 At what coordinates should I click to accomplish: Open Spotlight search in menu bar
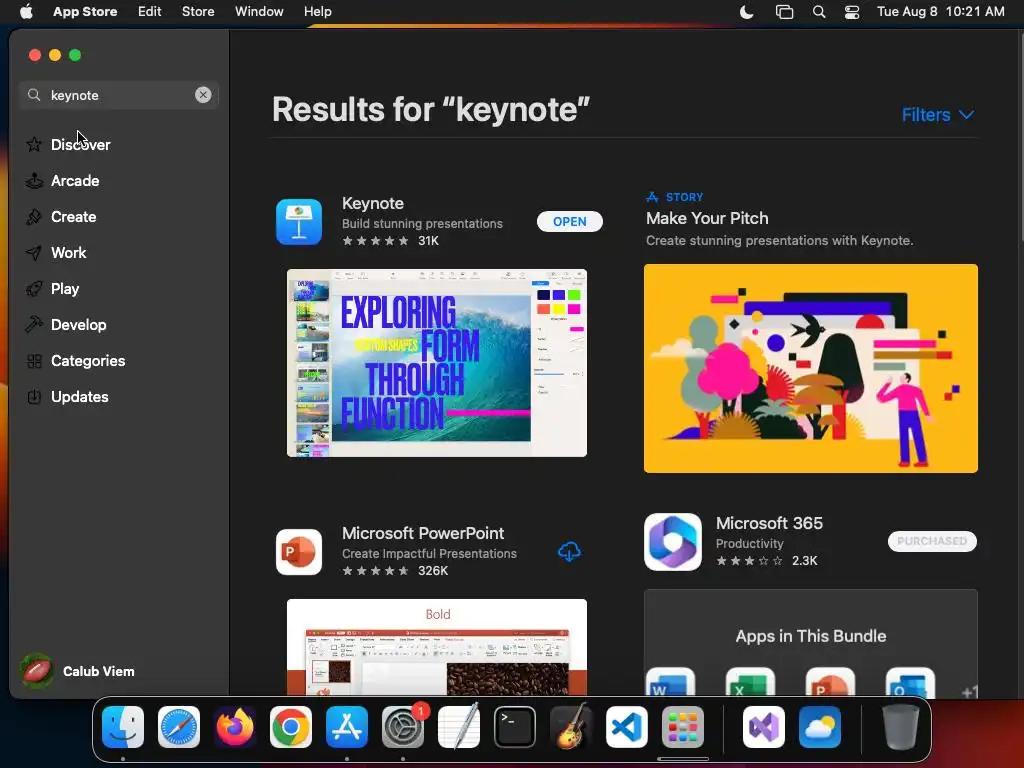818,12
